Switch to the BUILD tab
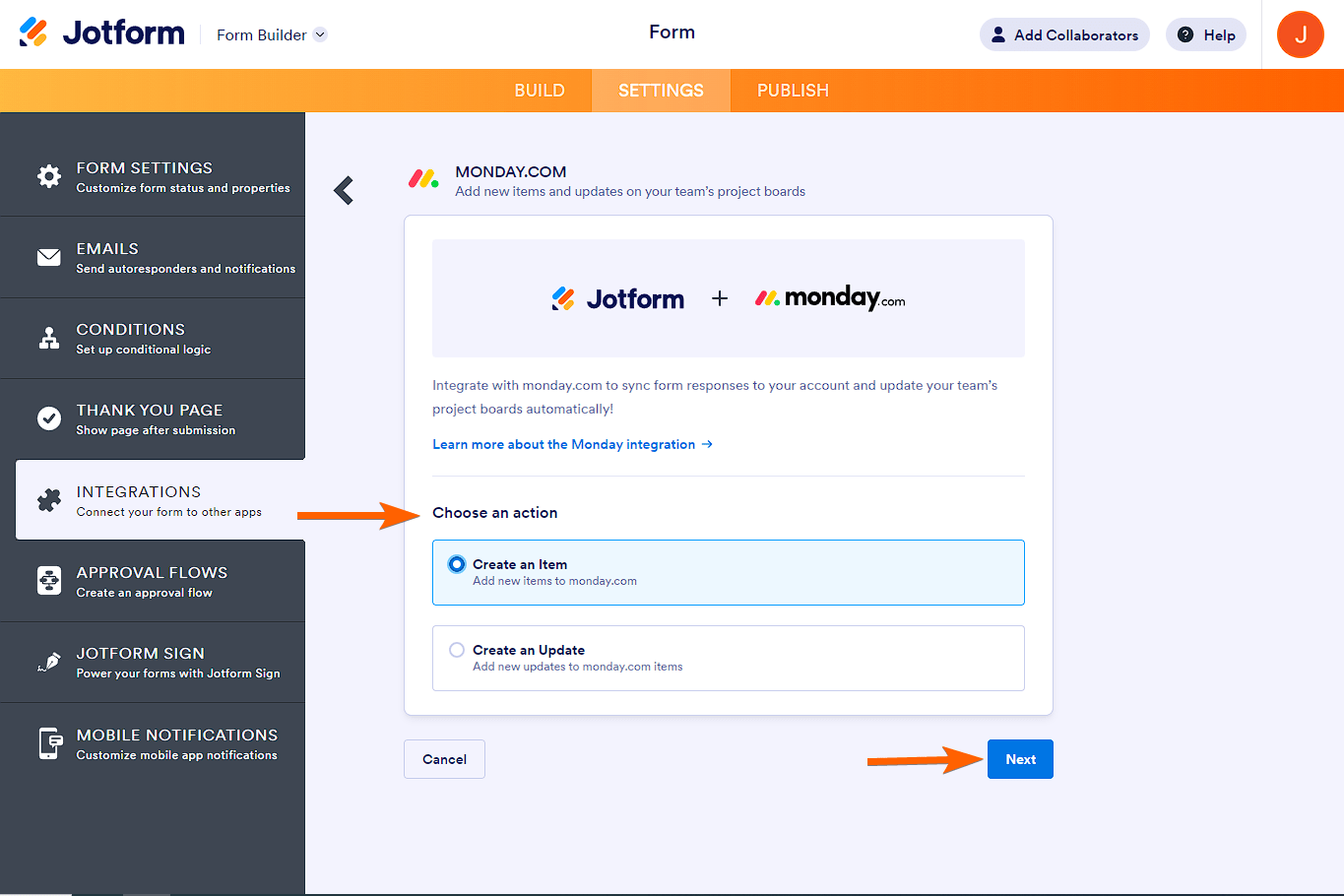The image size is (1344, 896). click(x=540, y=90)
